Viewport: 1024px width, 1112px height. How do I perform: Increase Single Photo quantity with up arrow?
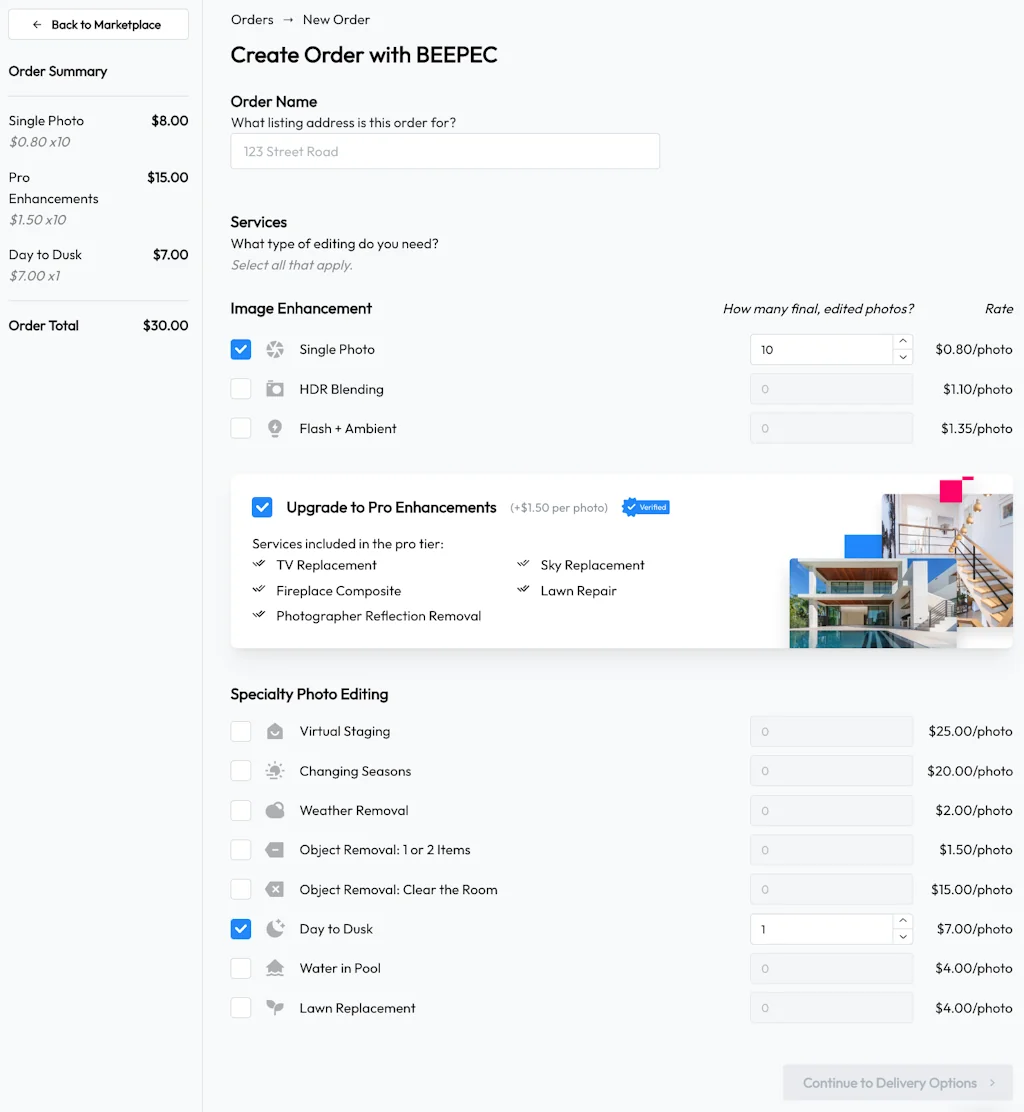click(x=903, y=342)
